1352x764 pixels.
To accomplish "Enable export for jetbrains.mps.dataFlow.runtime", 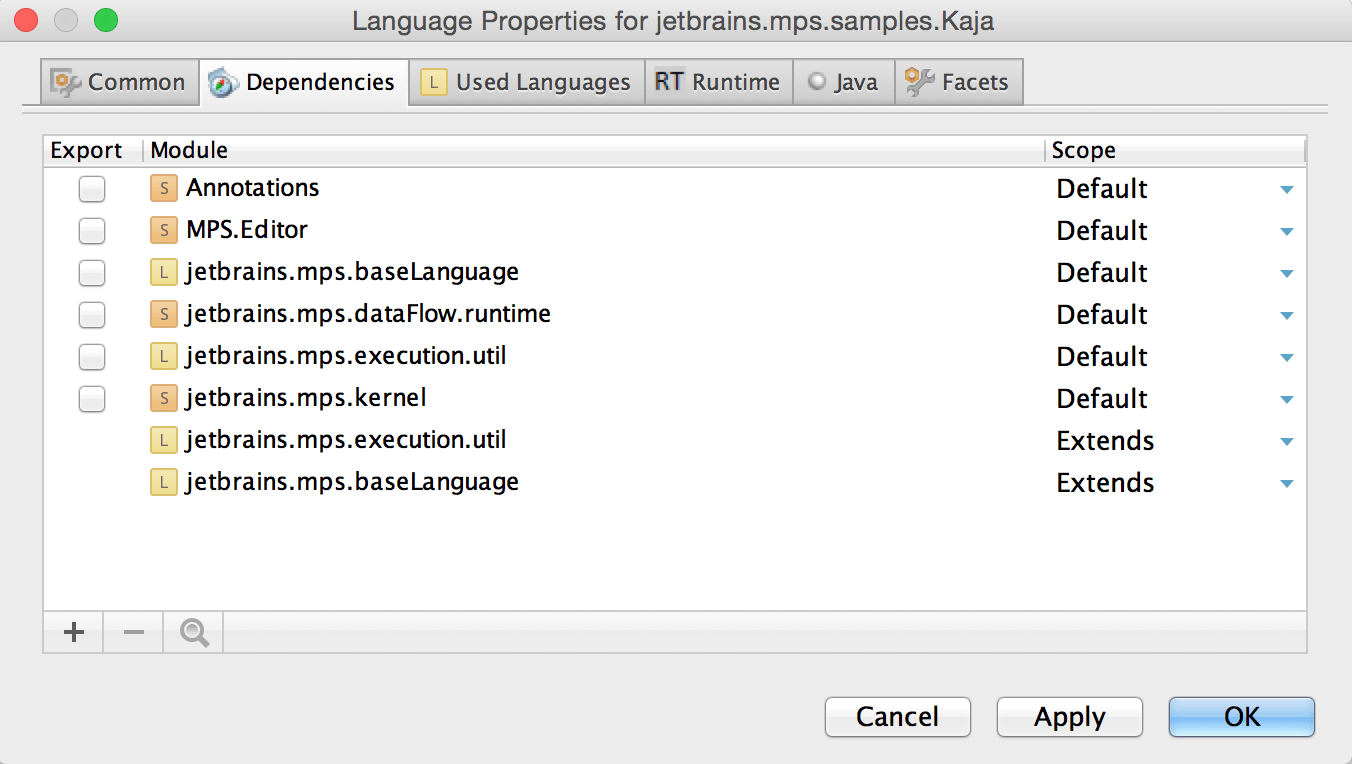I will [x=91, y=314].
